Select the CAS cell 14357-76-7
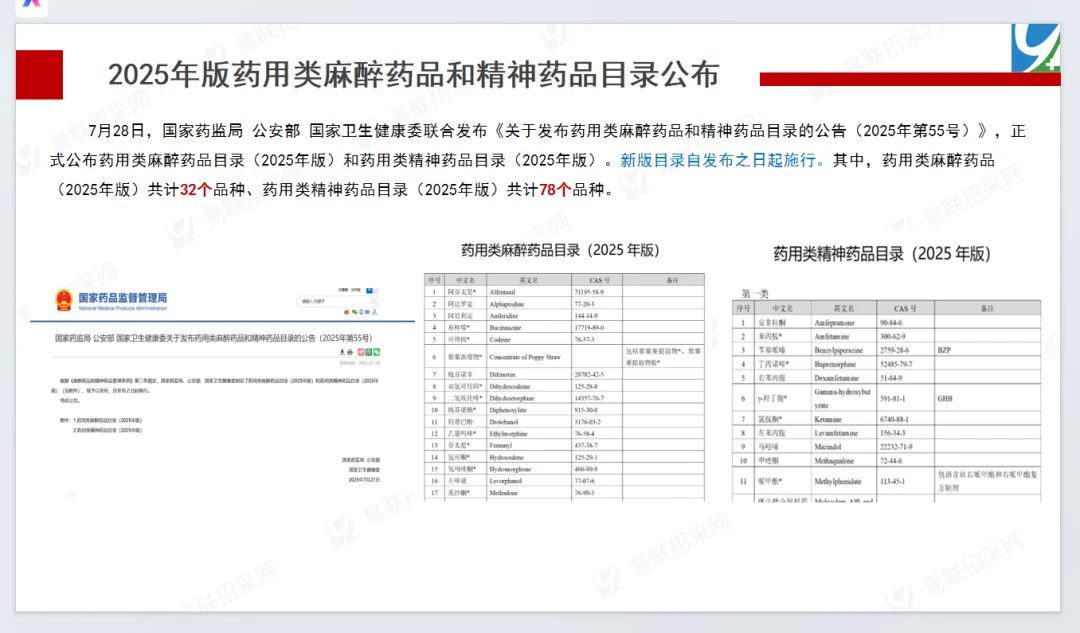The width and height of the screenshot is (1080, 633). click(597, 398)
